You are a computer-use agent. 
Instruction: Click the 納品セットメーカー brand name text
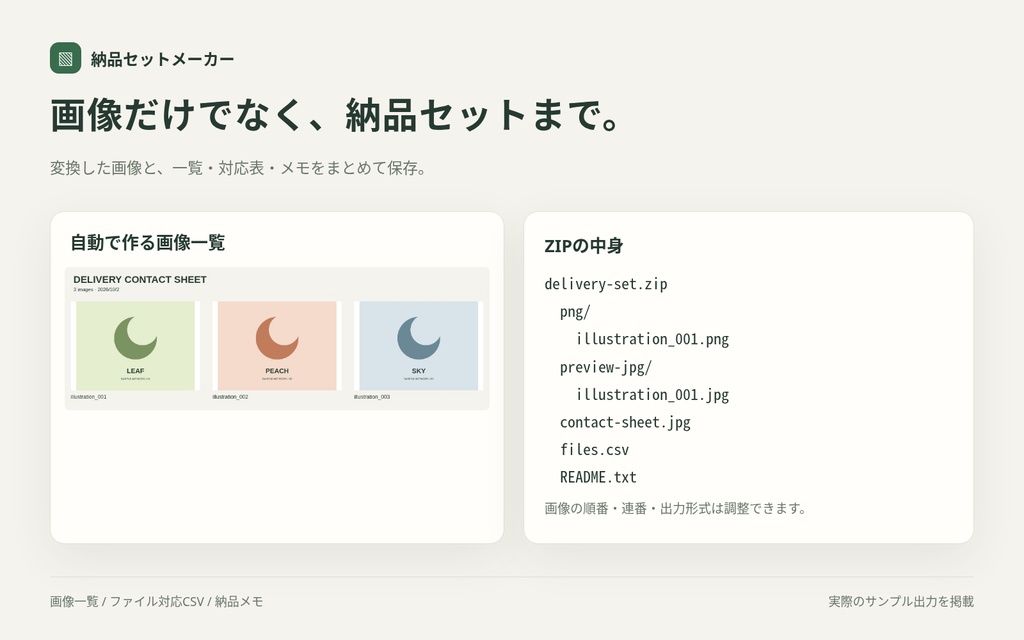[162, 59]
